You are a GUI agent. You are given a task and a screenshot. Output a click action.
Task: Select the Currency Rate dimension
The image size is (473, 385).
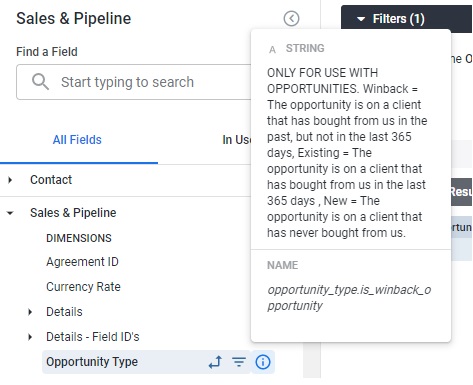(83, 287)
